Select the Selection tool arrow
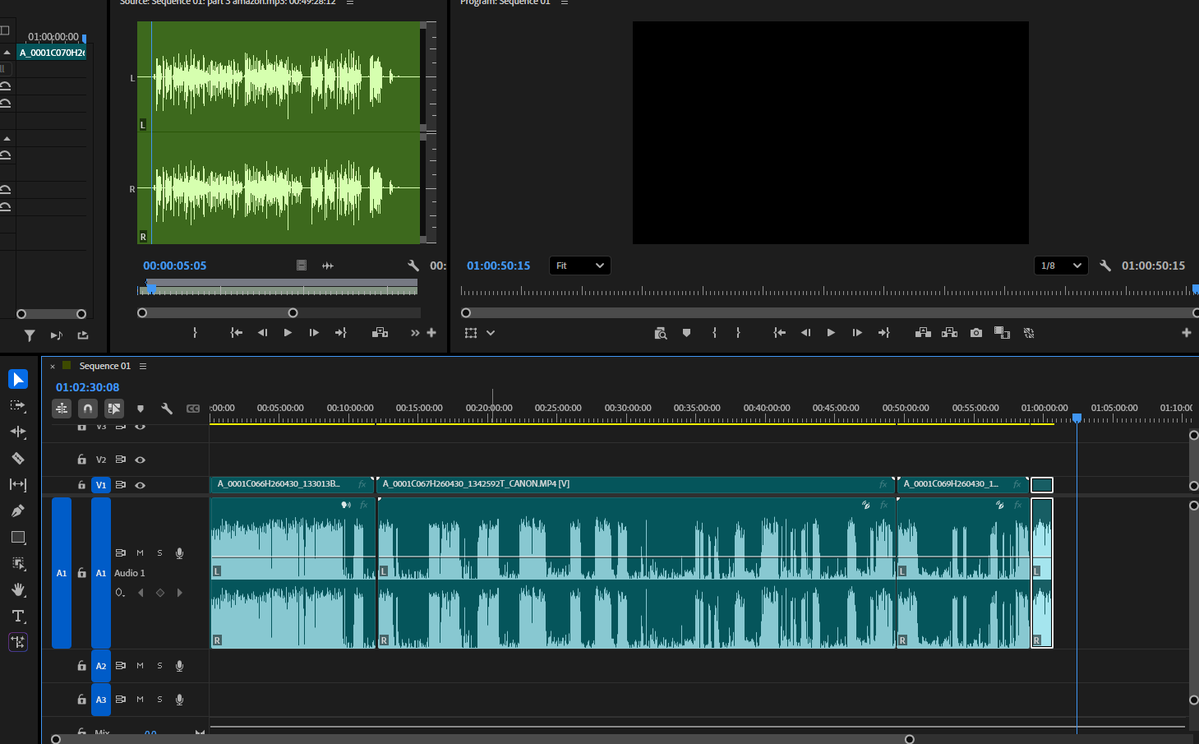Screen dimensions: 1199x744 (x=18, y=379)
